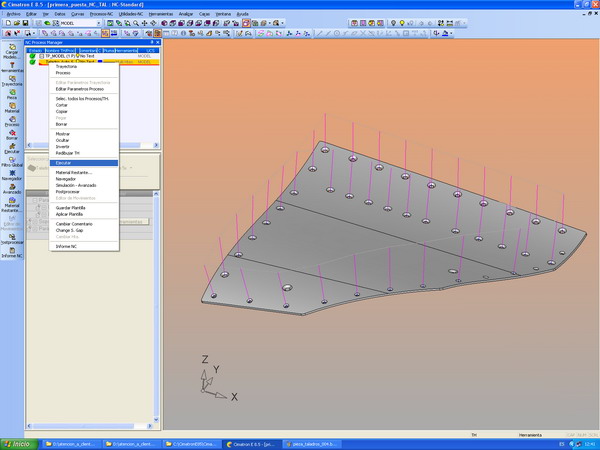
Task: Click the Nombre column header in Process Manager
Action: [58, 50]
